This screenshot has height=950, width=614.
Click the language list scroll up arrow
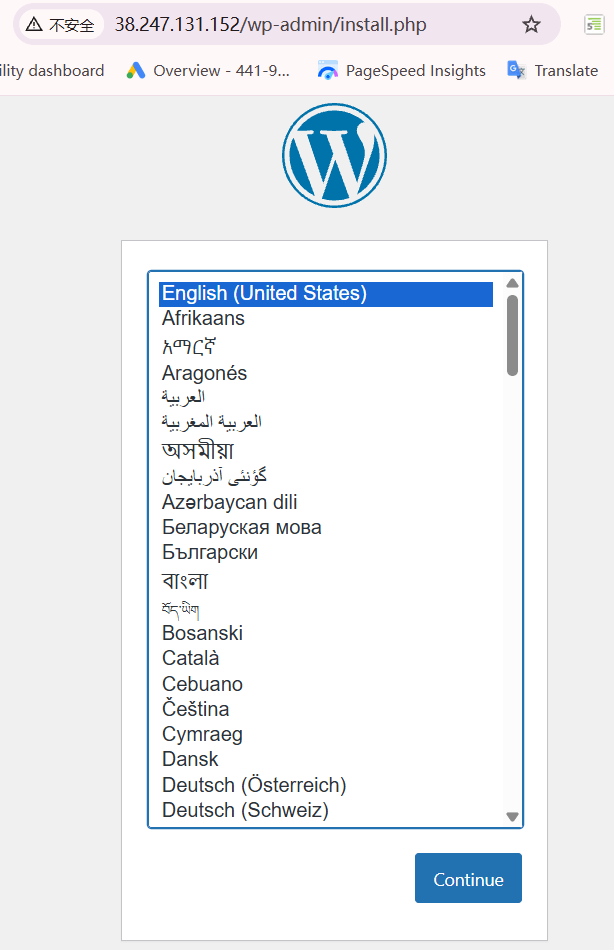click(x=512, y=283)
